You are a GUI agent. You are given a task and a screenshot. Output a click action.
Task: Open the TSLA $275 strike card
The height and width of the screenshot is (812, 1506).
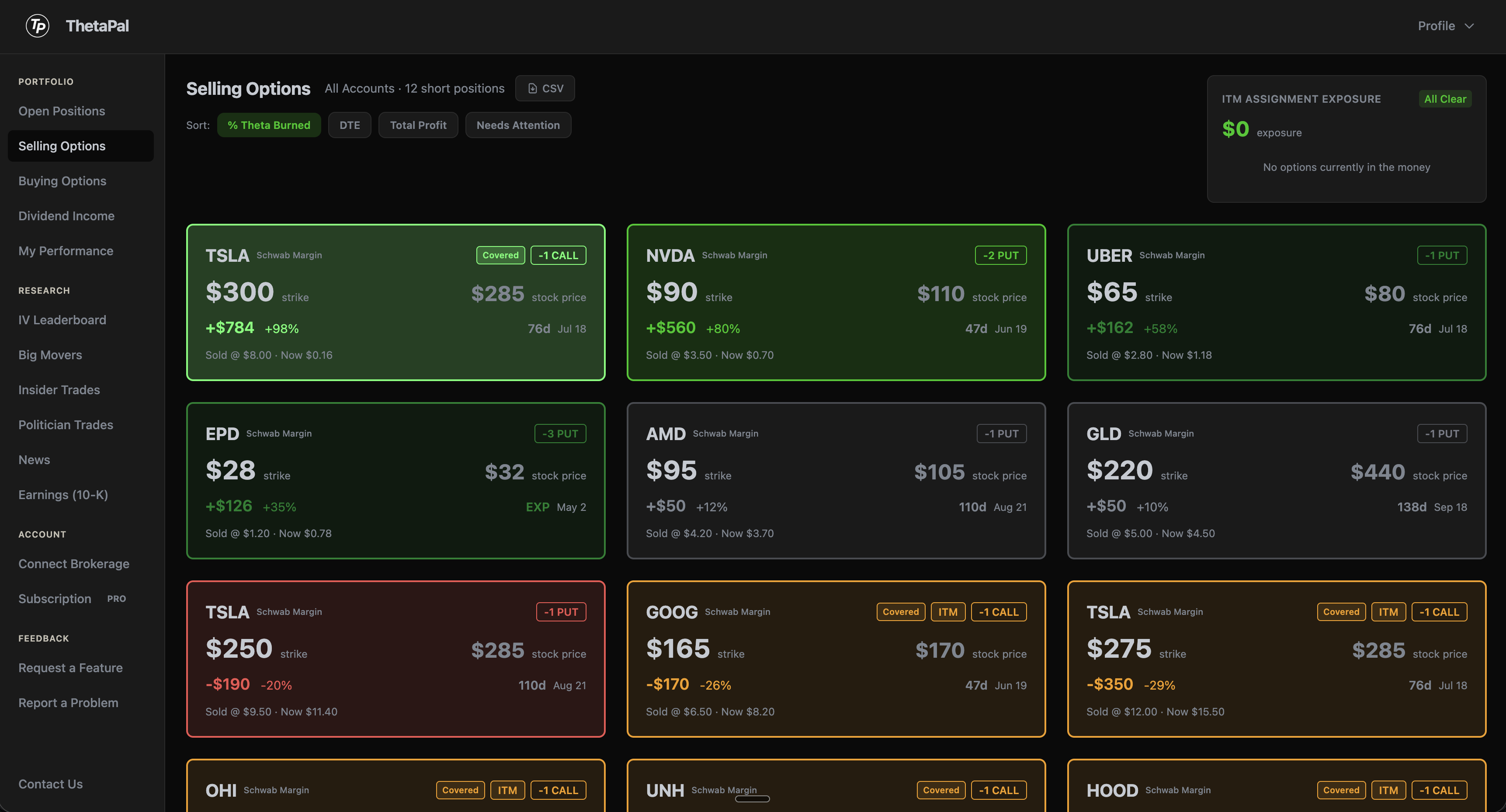tap(1277, 659)
